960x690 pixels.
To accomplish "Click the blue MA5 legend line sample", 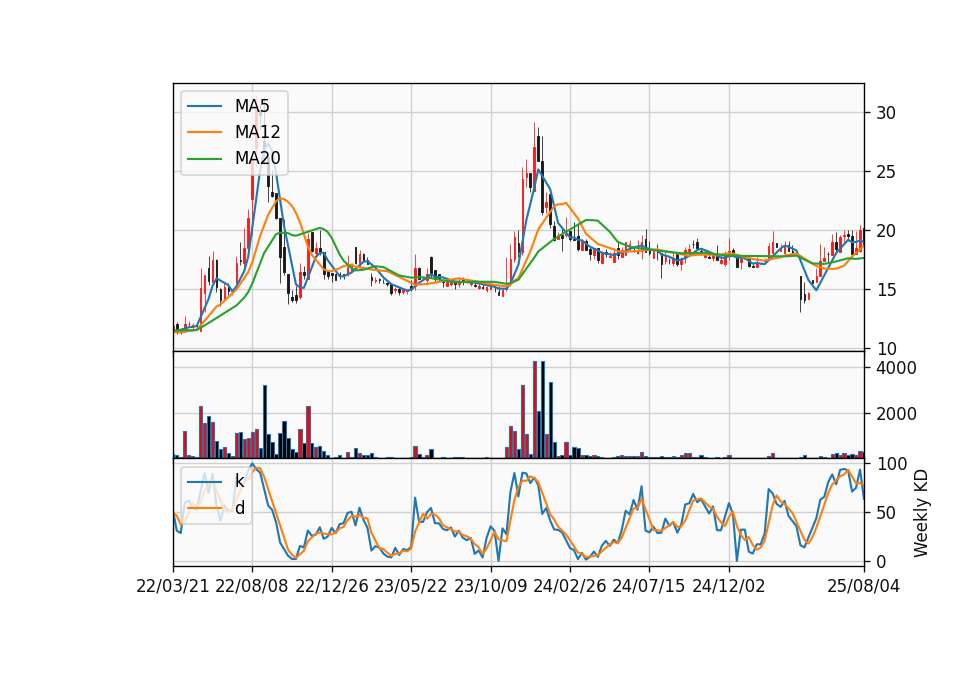I will (x=204, y=106).
